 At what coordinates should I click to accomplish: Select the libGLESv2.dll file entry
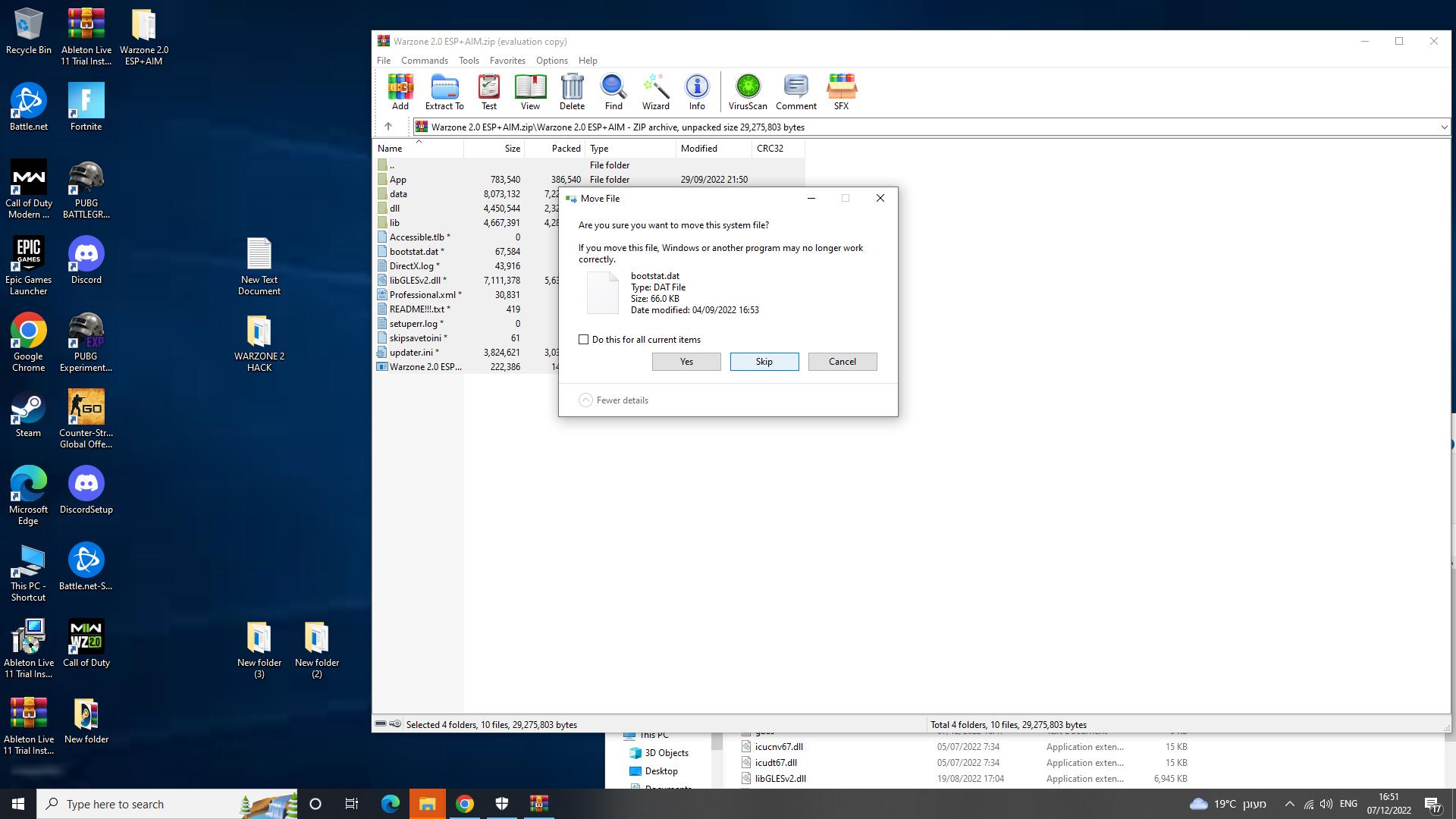[x=415, y=281]
